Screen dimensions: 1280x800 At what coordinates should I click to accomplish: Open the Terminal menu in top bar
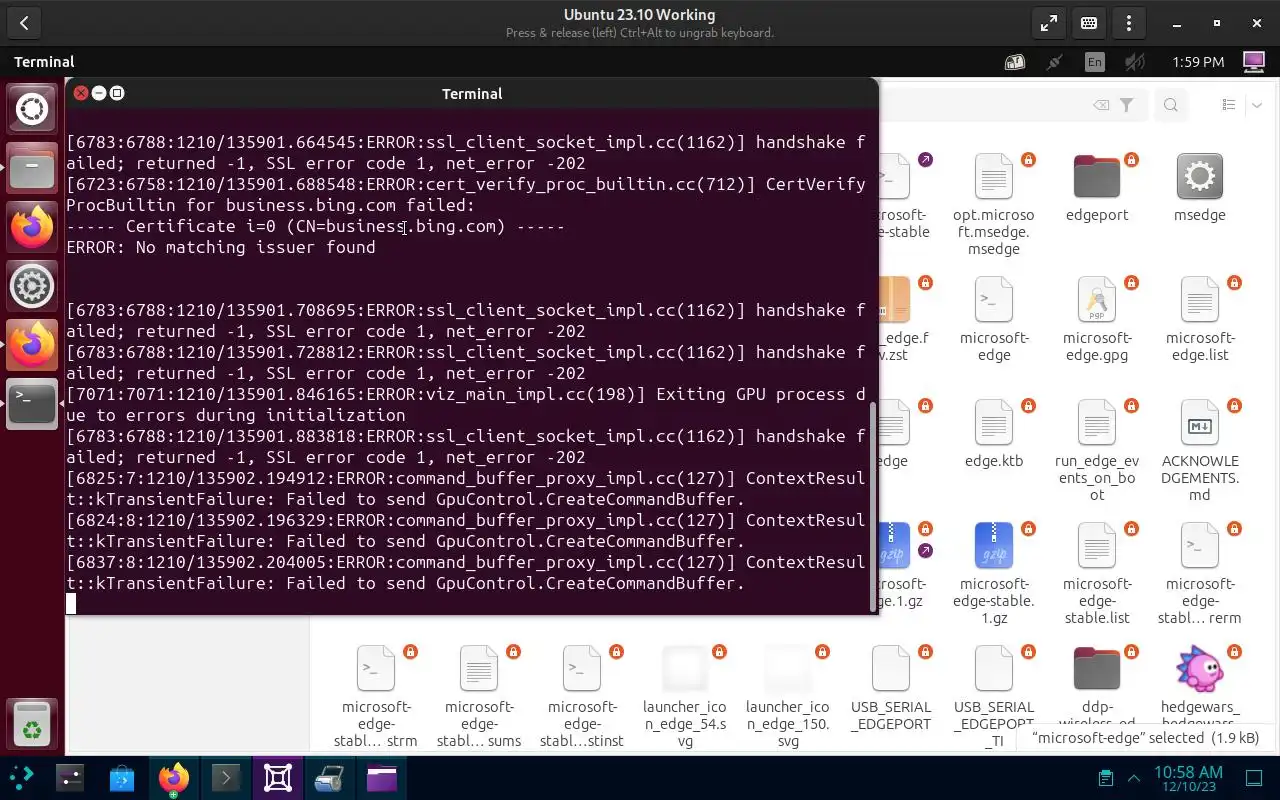pos(44,62)
